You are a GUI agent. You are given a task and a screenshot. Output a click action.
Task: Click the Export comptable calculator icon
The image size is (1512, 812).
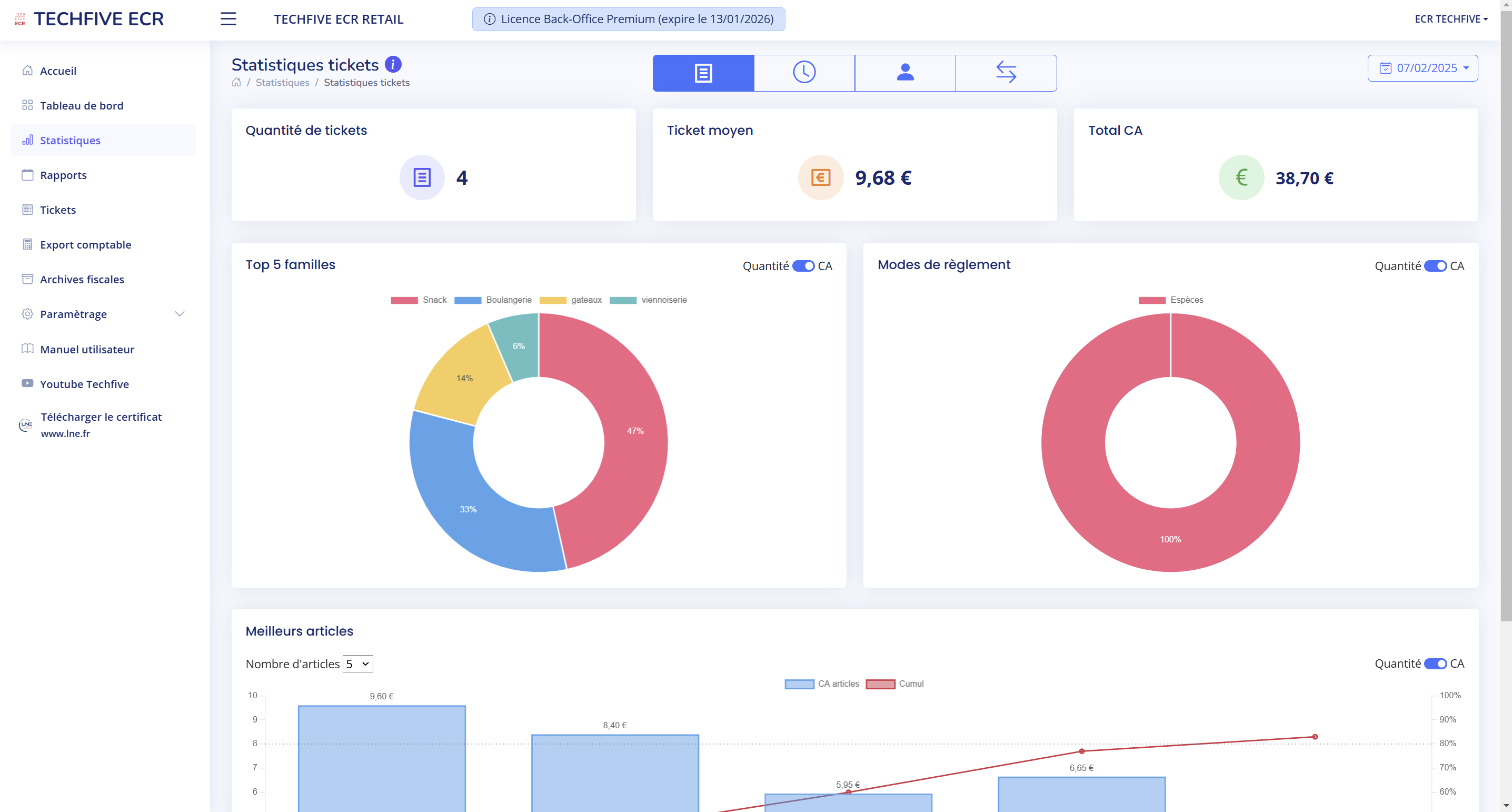(x=27, y=244)
